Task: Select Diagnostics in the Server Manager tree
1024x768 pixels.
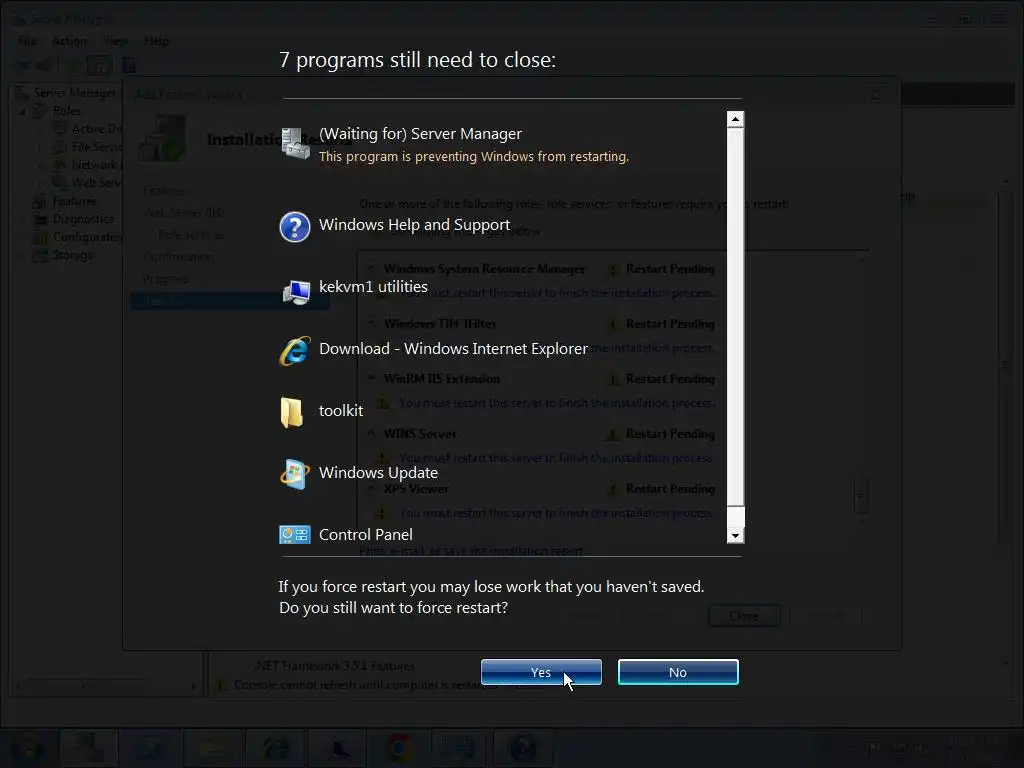Action: click(83, 219)
